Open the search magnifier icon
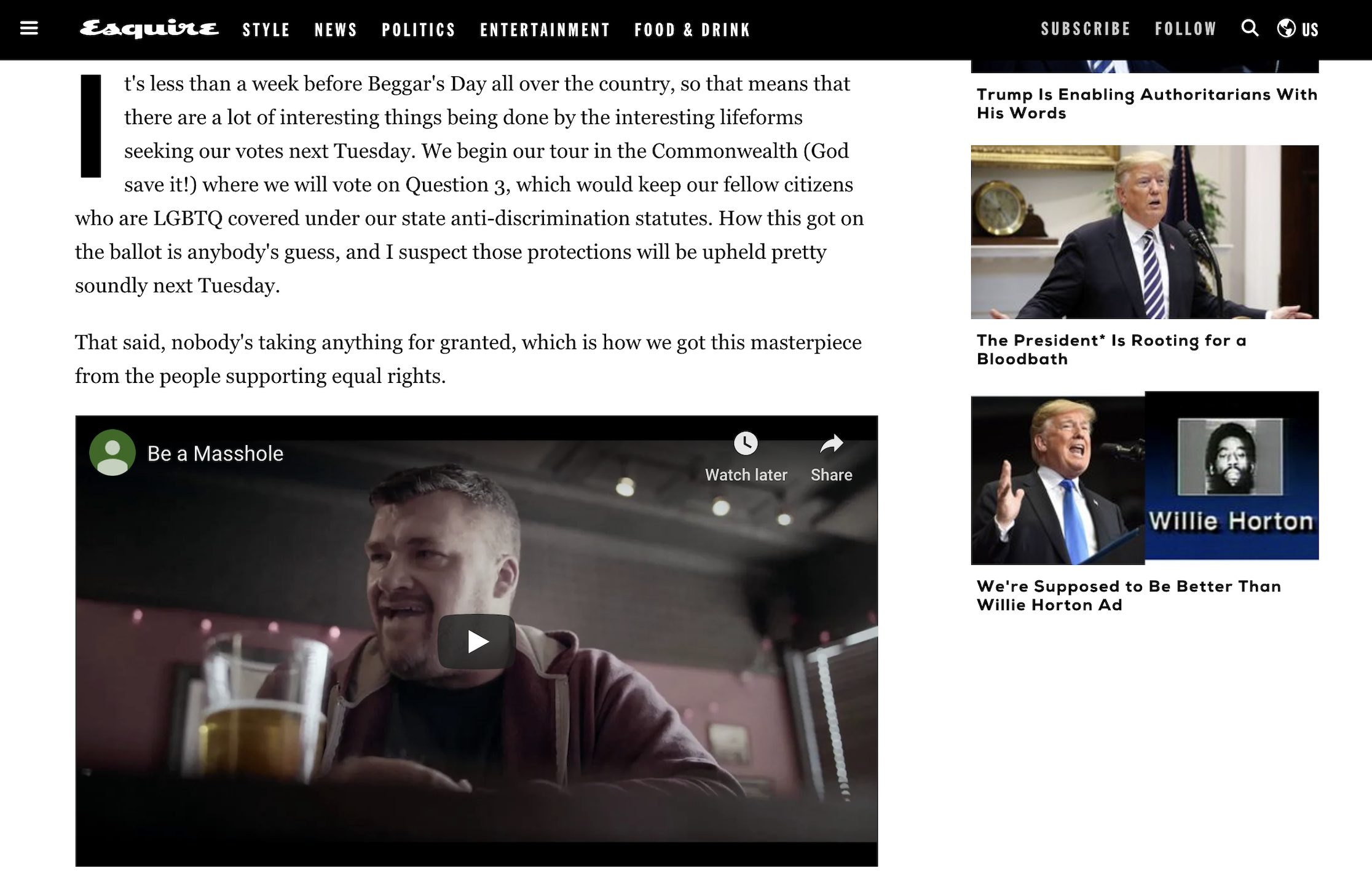 tap(1250, 28)
